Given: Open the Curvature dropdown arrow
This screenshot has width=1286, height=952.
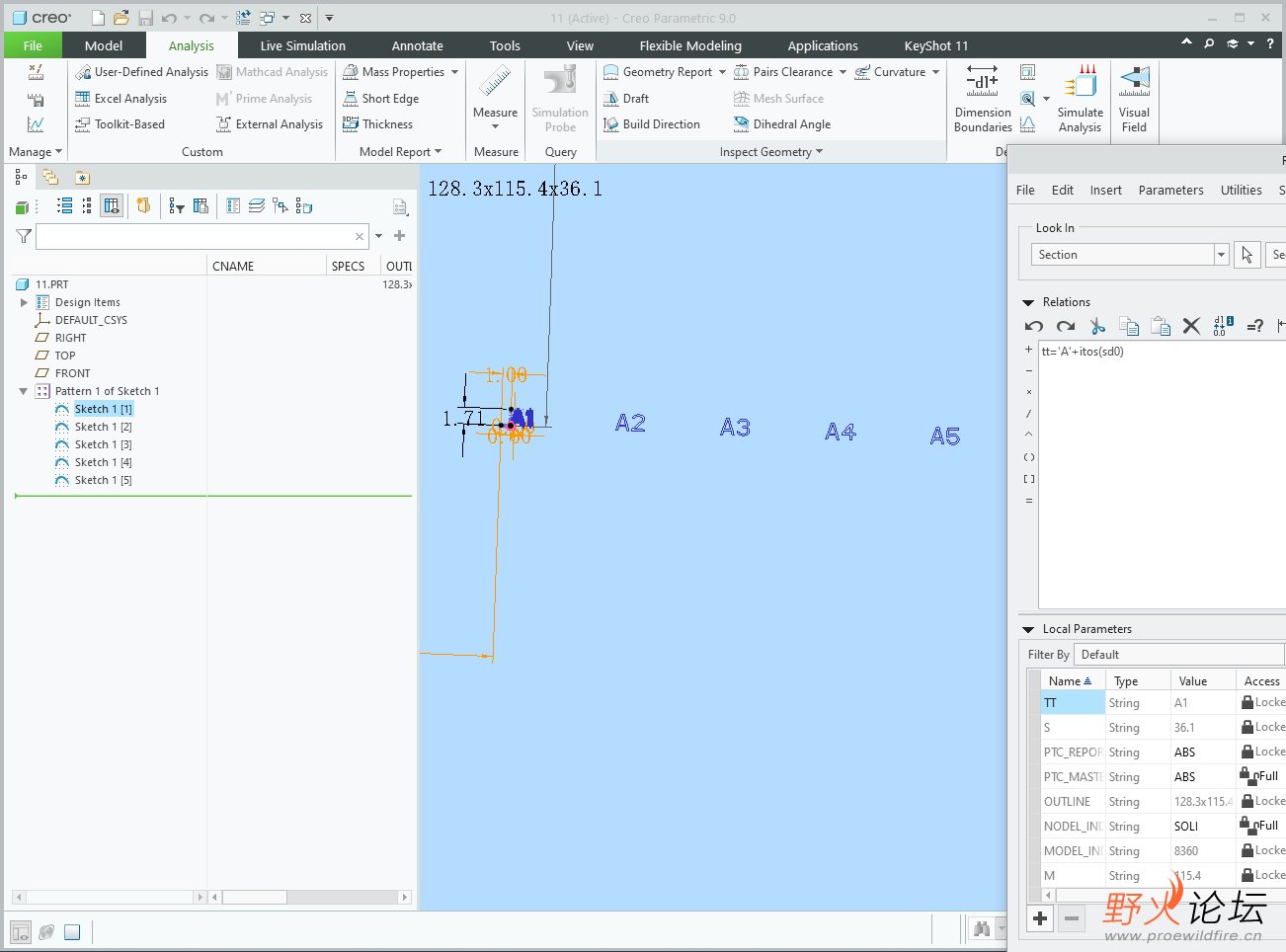Looking at the screenshot, I should click(935, 72).
